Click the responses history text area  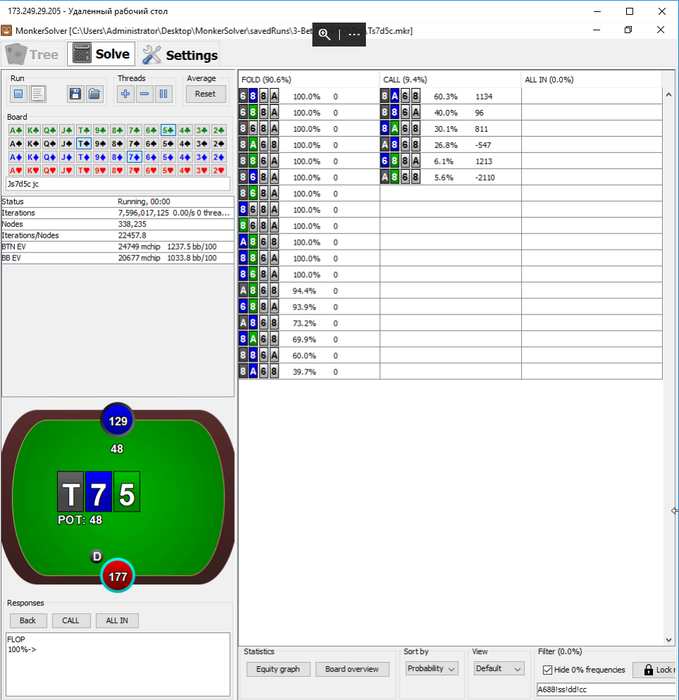[118, 664]
